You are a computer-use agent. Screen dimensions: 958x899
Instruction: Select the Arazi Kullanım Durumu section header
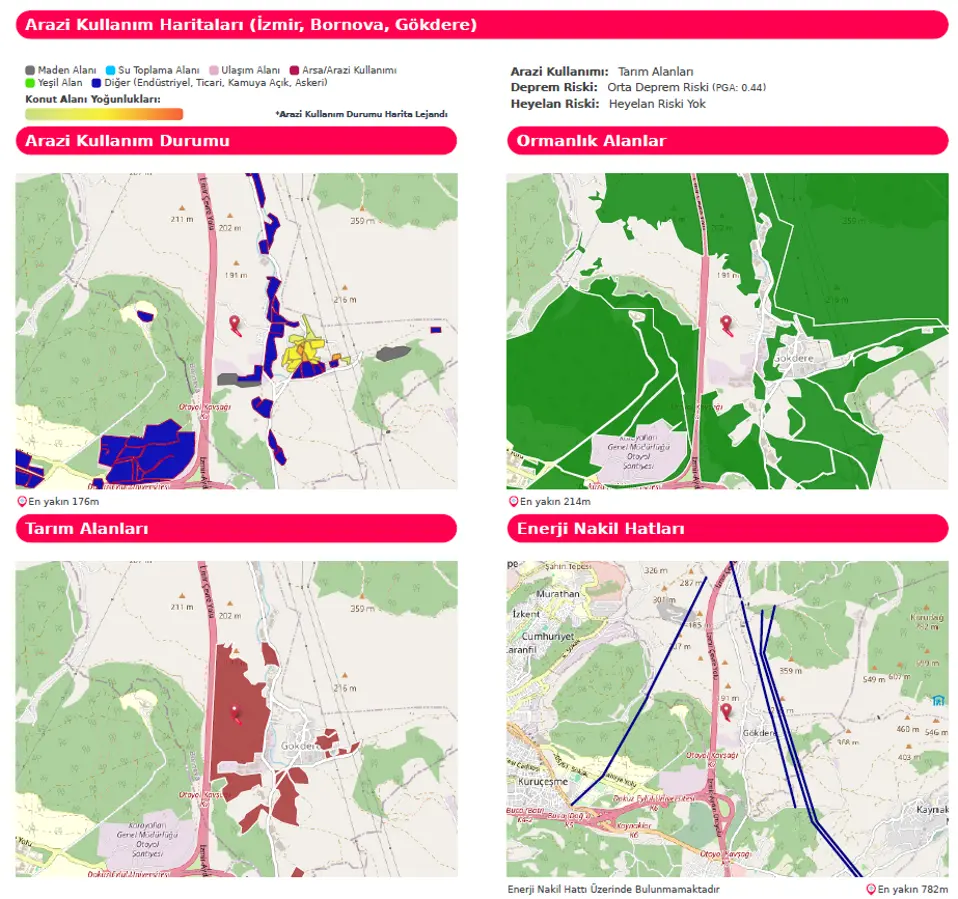236,141
